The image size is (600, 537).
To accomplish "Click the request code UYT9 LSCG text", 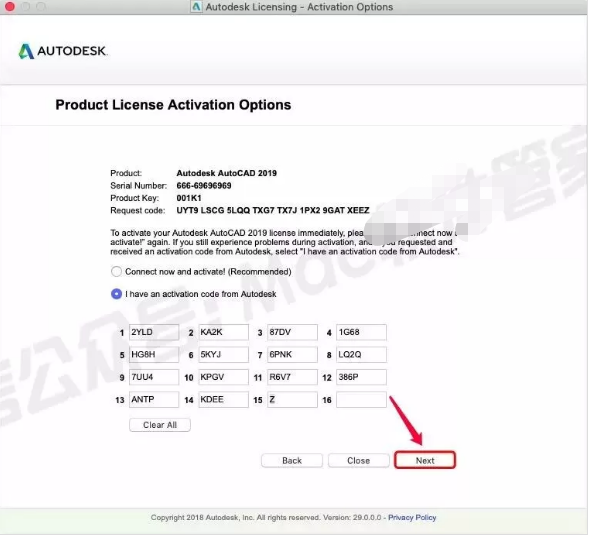I will click(273, 211).
